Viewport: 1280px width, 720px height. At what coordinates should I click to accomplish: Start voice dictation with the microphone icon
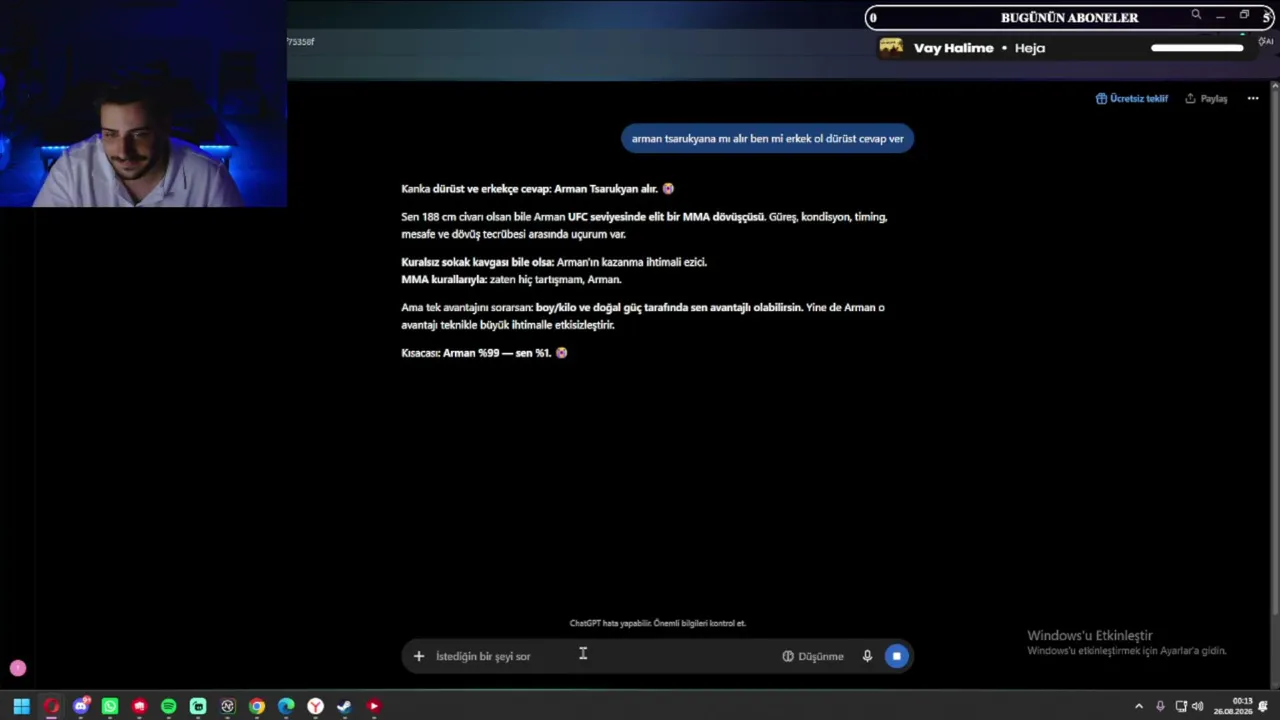point(867,656)
